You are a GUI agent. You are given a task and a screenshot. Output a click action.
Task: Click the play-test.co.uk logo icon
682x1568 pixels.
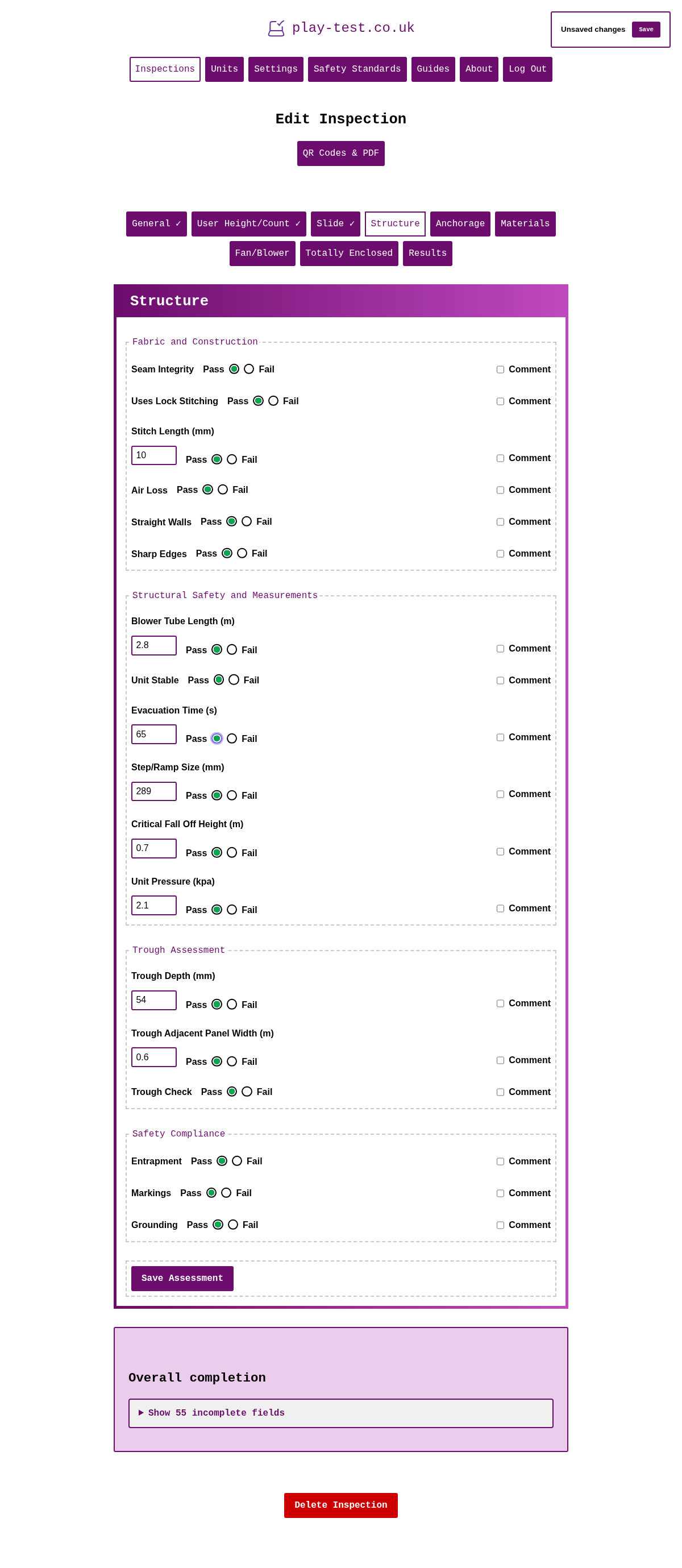(277, 27)
